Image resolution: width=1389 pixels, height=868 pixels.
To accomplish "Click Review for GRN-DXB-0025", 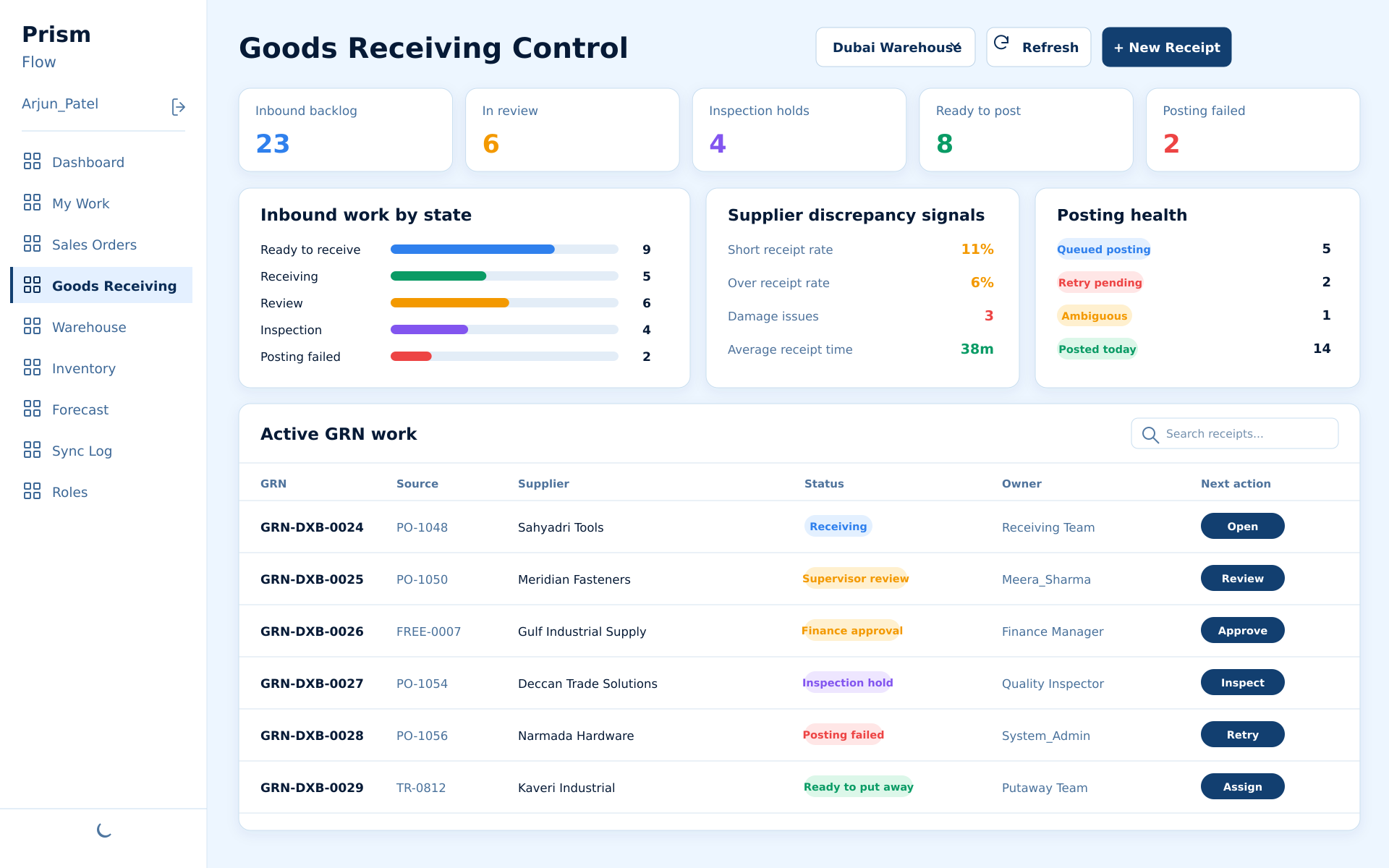I will [1242, 578].
